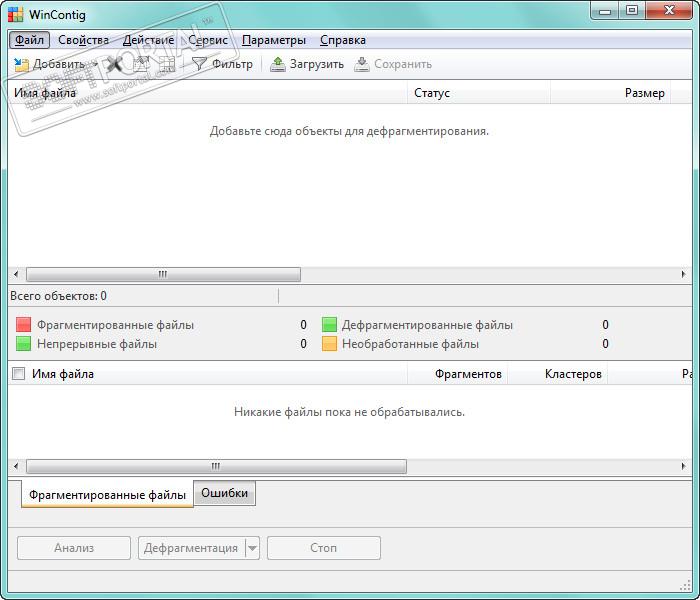Viewport: 700px width, 600px height.
Task: Click the black X remove-item toolbar icon
Action: pyautogui.click(x=114, y=64)
